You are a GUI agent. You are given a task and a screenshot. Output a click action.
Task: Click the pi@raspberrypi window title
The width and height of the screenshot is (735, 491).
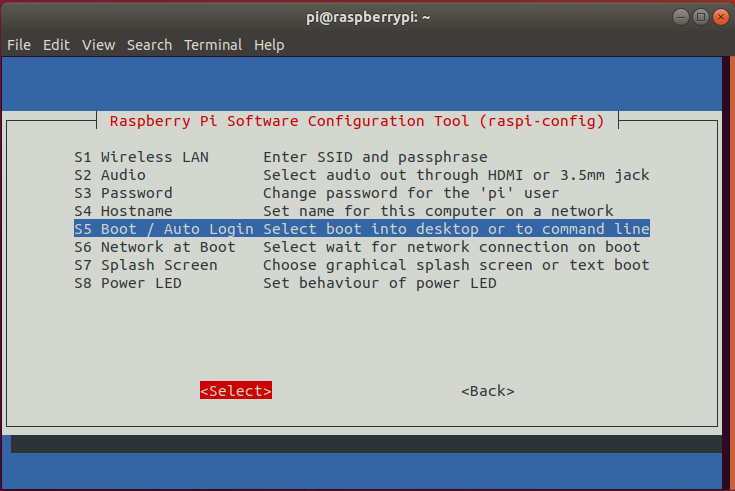(368, 17)
